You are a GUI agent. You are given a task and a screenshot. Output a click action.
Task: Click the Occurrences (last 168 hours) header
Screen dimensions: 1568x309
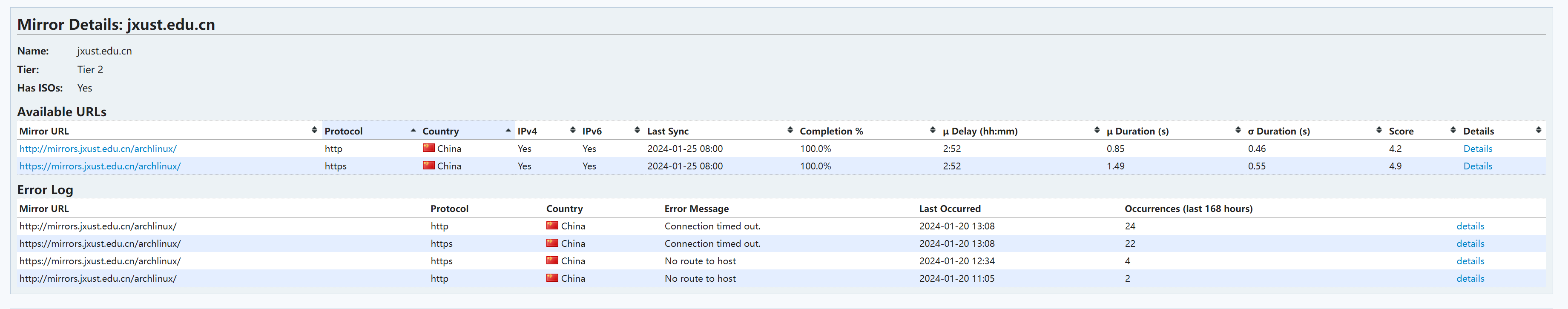[x=1188, y=209]
